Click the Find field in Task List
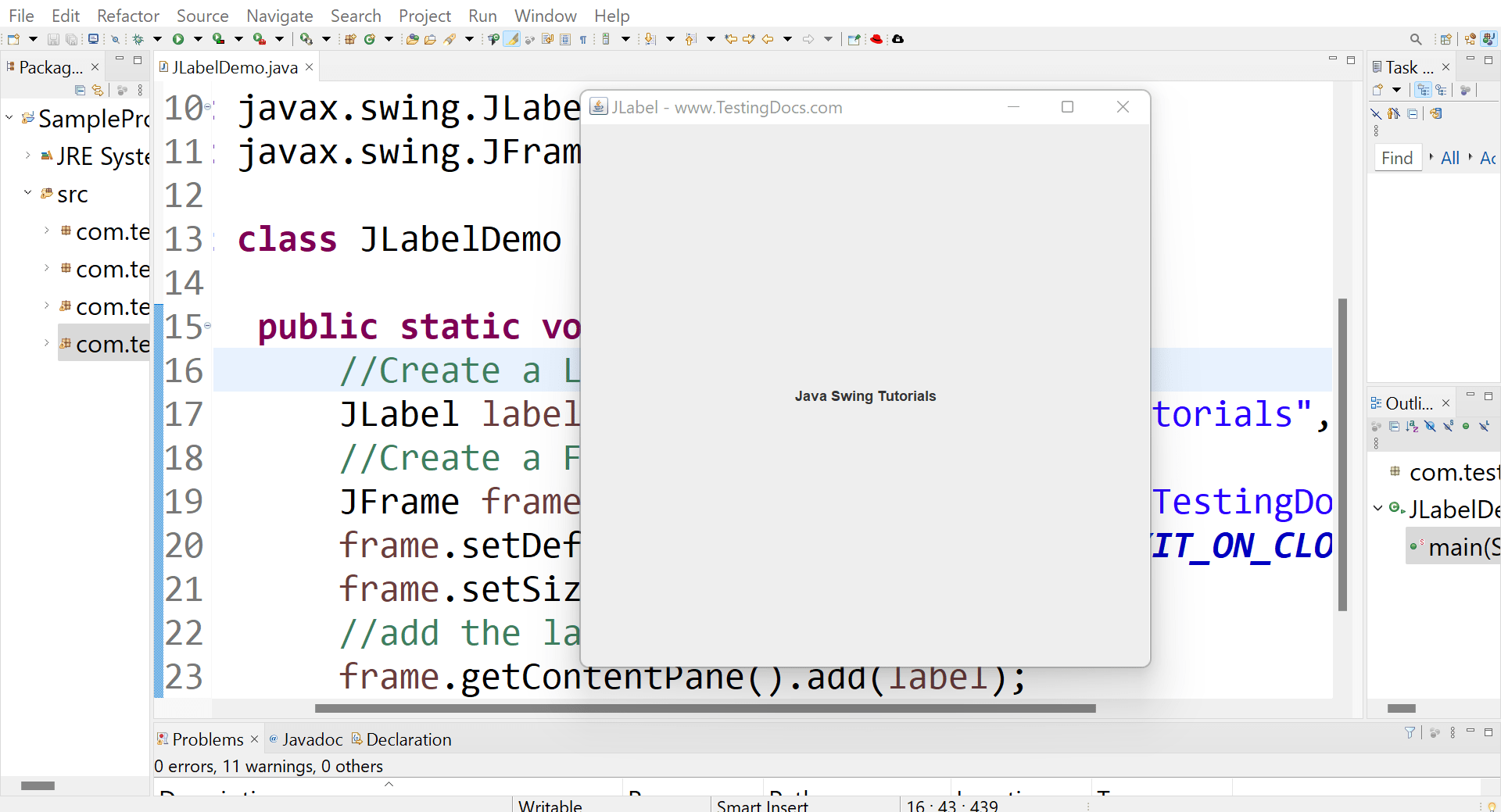 pos(1397,158)
